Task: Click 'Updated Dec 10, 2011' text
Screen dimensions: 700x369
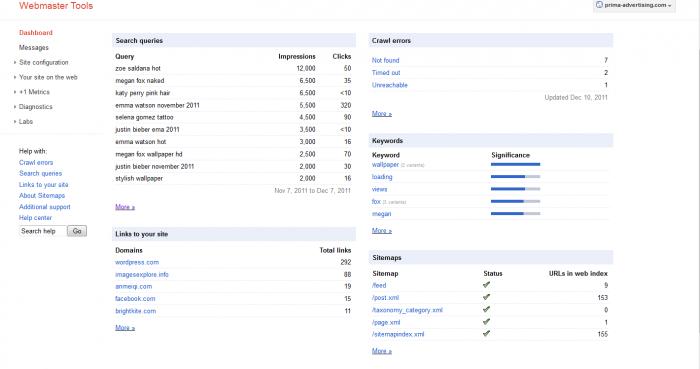Action: (x=576, y=97)
